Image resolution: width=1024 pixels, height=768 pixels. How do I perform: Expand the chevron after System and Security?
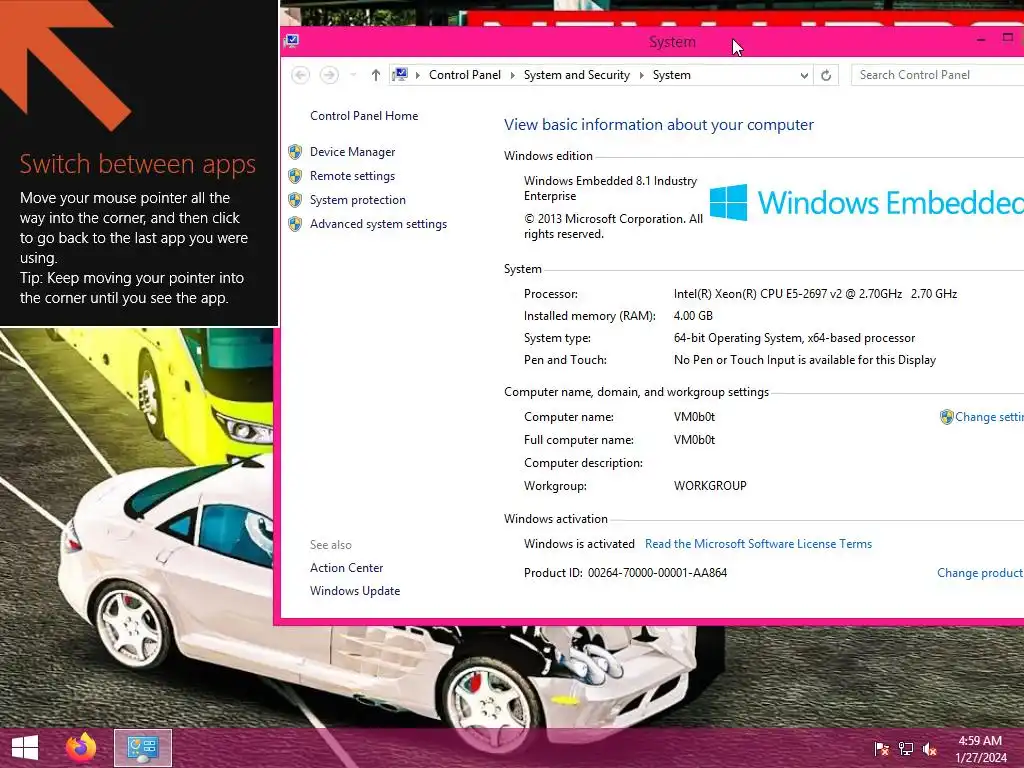641,75
